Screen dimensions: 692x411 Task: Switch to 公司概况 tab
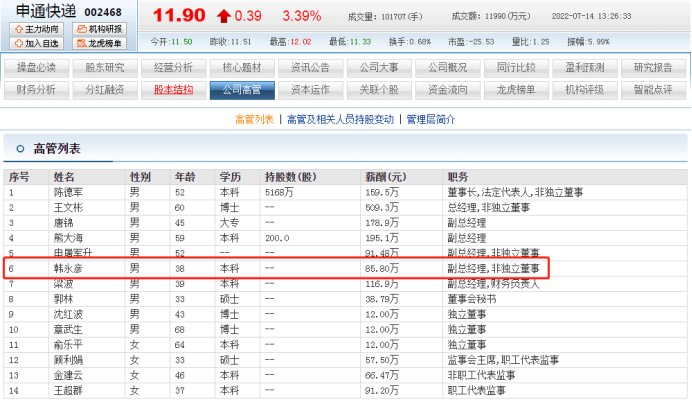(x=448, y=68)
